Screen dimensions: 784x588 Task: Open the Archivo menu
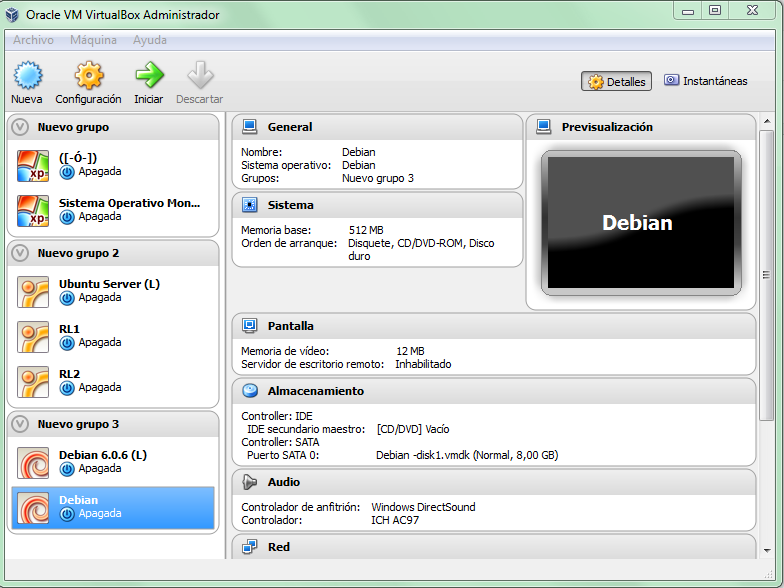pyautogui.click(x=33, y=40)
